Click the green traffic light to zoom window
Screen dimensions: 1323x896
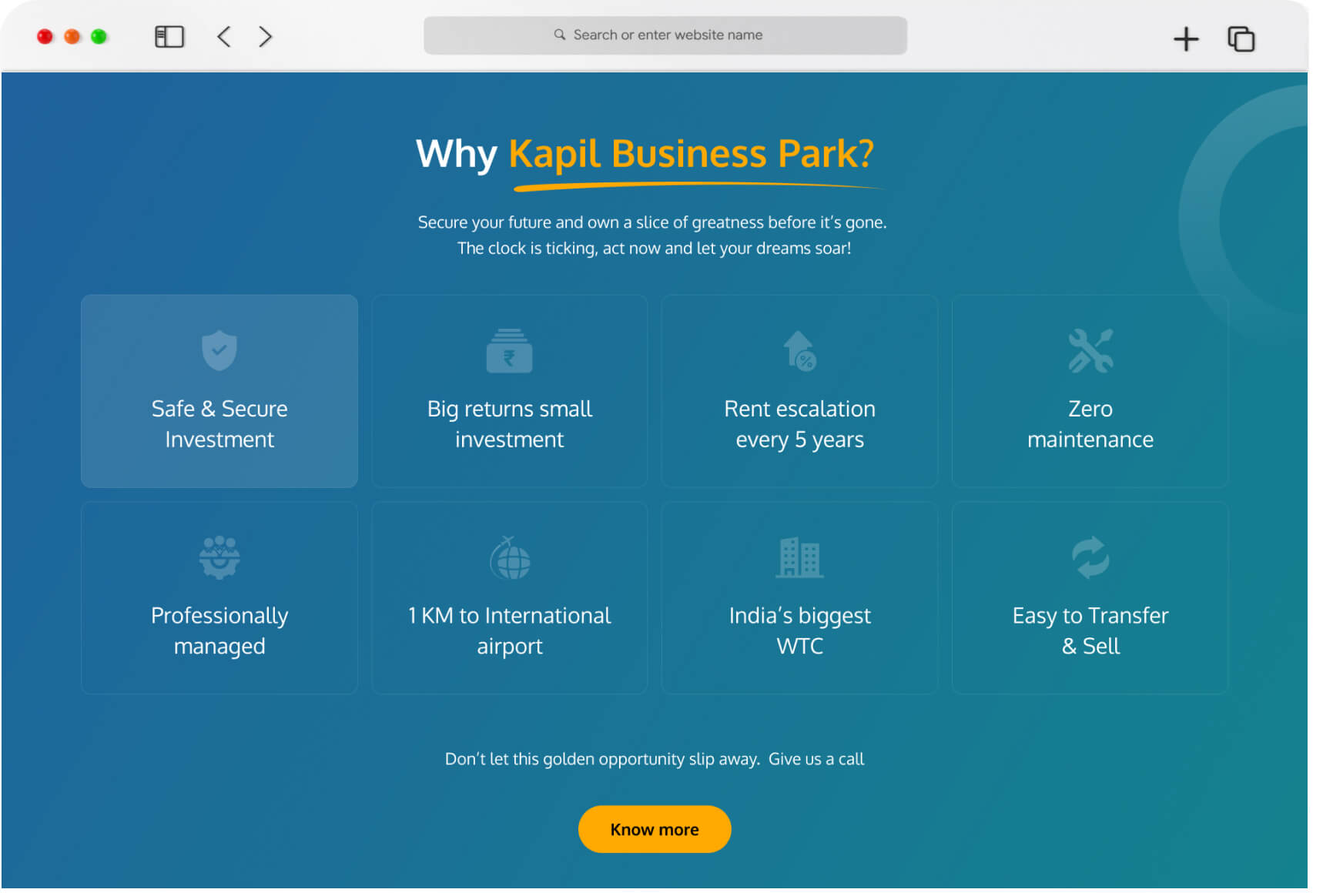[98, 35]
